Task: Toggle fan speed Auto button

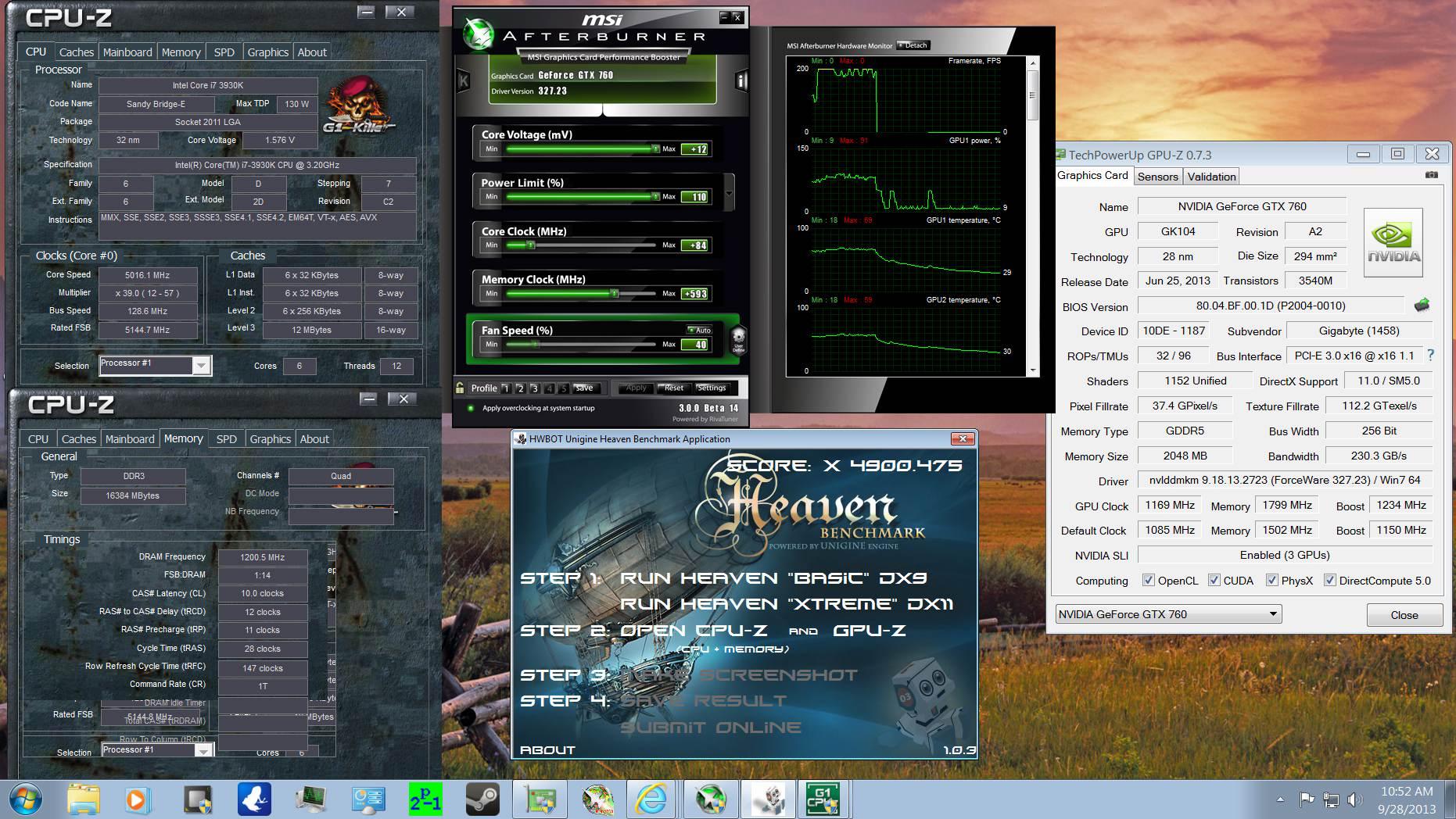Action: point(699,330)
